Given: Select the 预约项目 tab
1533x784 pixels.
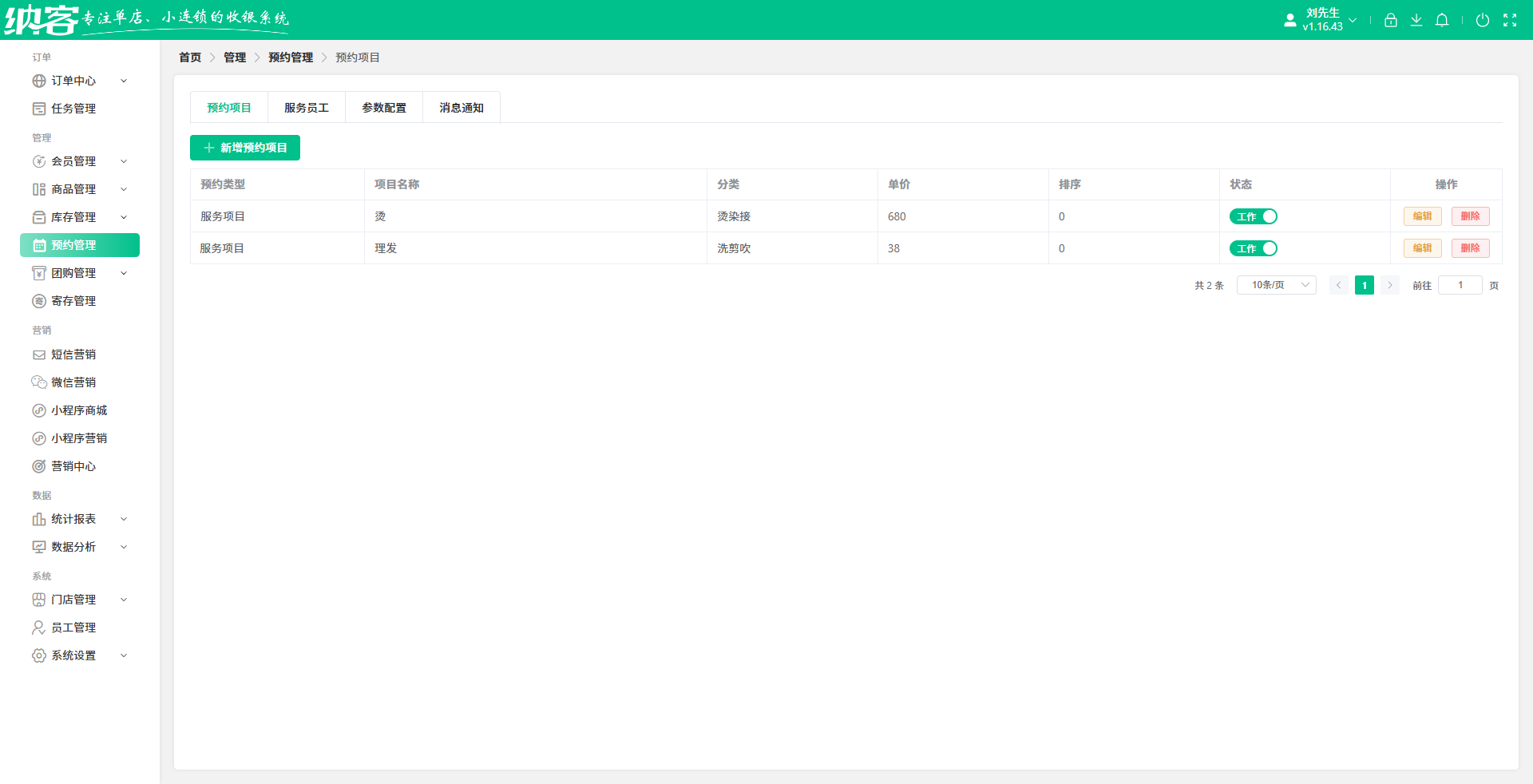Looking at the screenshot, I should [229, 108].
